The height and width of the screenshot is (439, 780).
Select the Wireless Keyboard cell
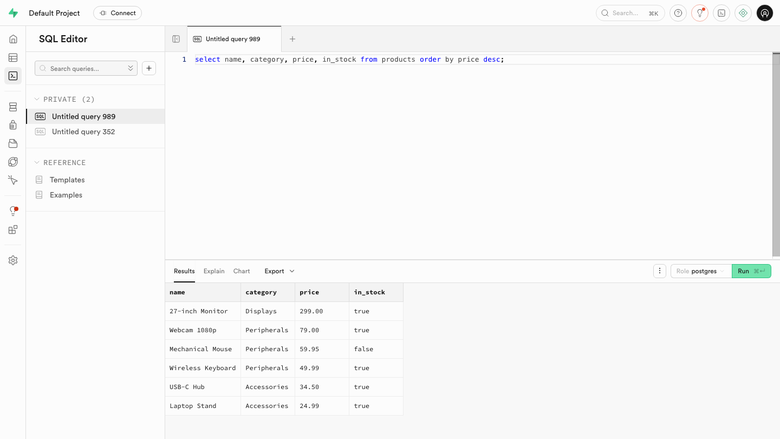tap(203, 368)
